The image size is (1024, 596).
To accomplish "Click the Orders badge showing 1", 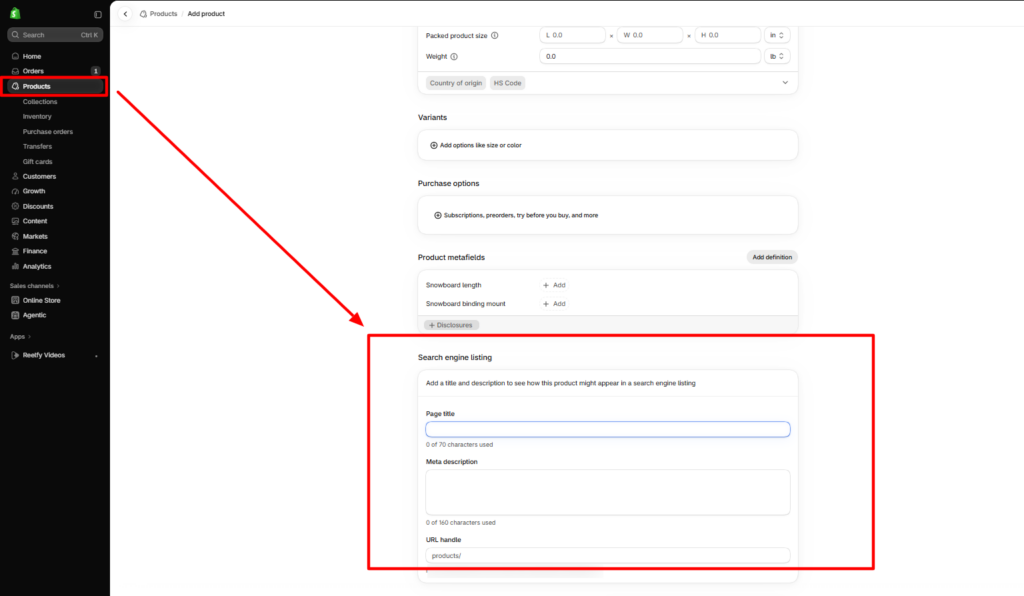I will (95, 71).
